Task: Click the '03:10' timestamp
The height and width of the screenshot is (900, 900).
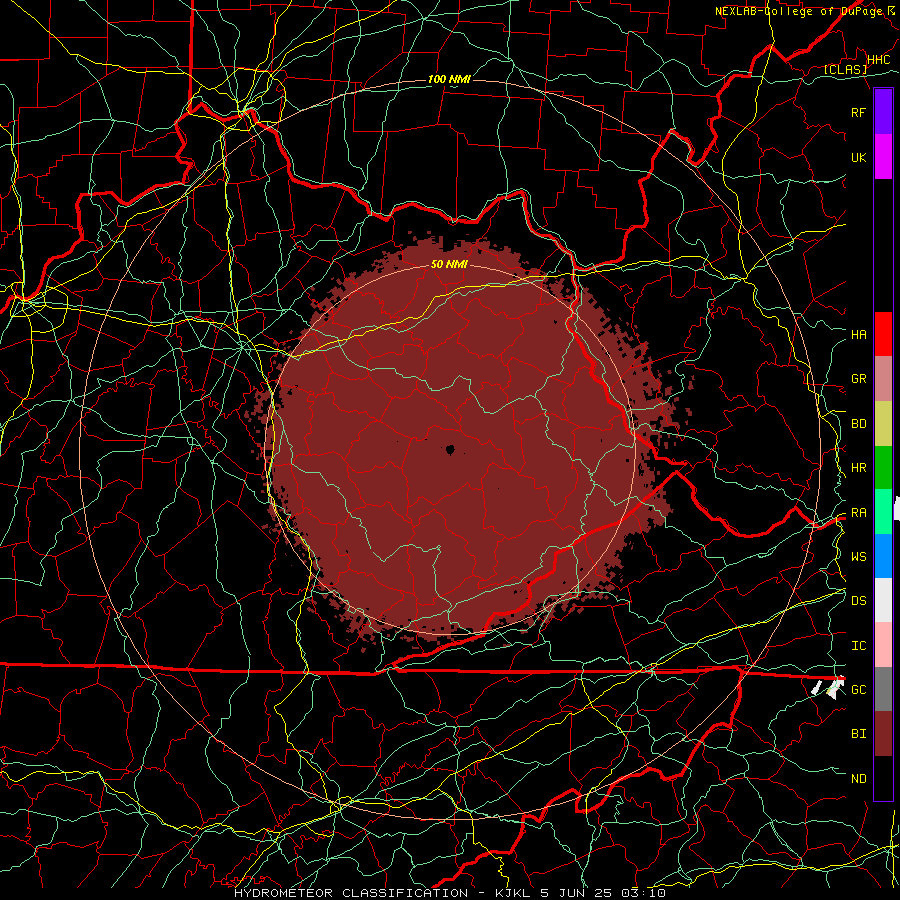Action: coord(645,893)
